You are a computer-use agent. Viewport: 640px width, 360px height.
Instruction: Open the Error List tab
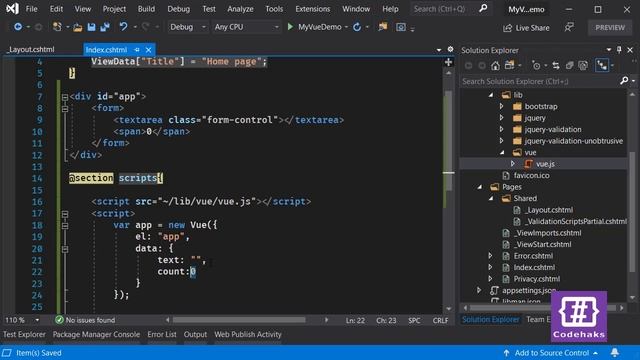click(162, 334)
